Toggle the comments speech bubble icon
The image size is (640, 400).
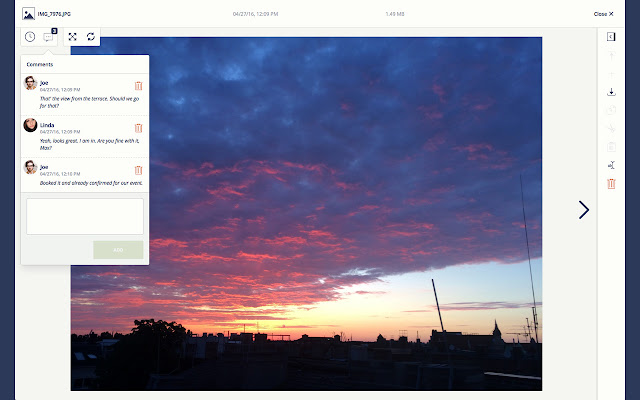click(x=48, y=37)
